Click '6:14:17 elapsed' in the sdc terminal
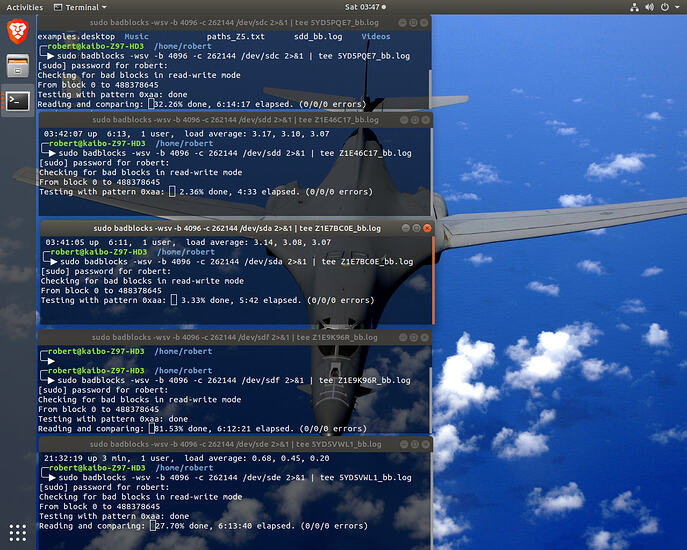 [253, 104]
